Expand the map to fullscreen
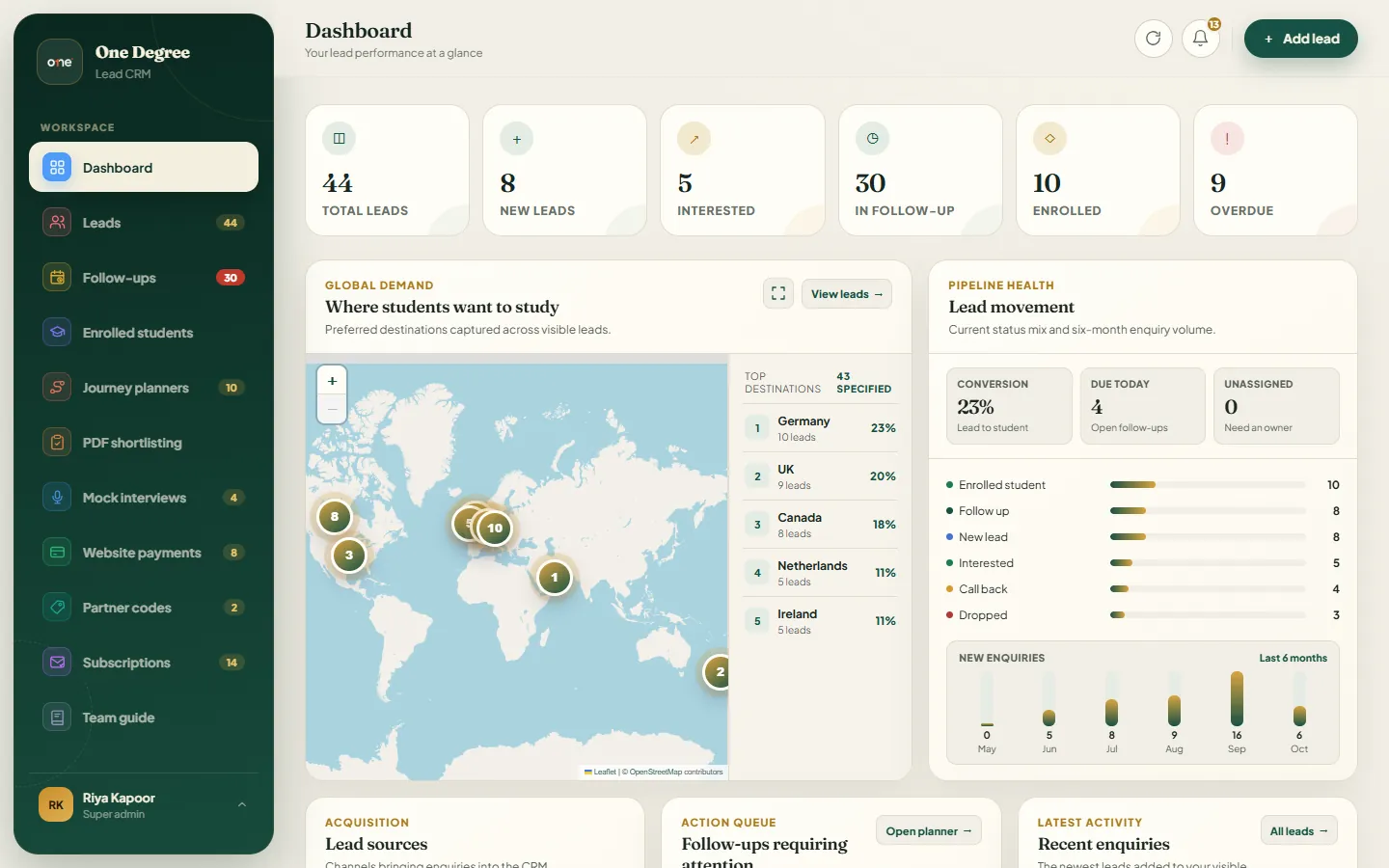The image size is (1389, 868). 778,293
